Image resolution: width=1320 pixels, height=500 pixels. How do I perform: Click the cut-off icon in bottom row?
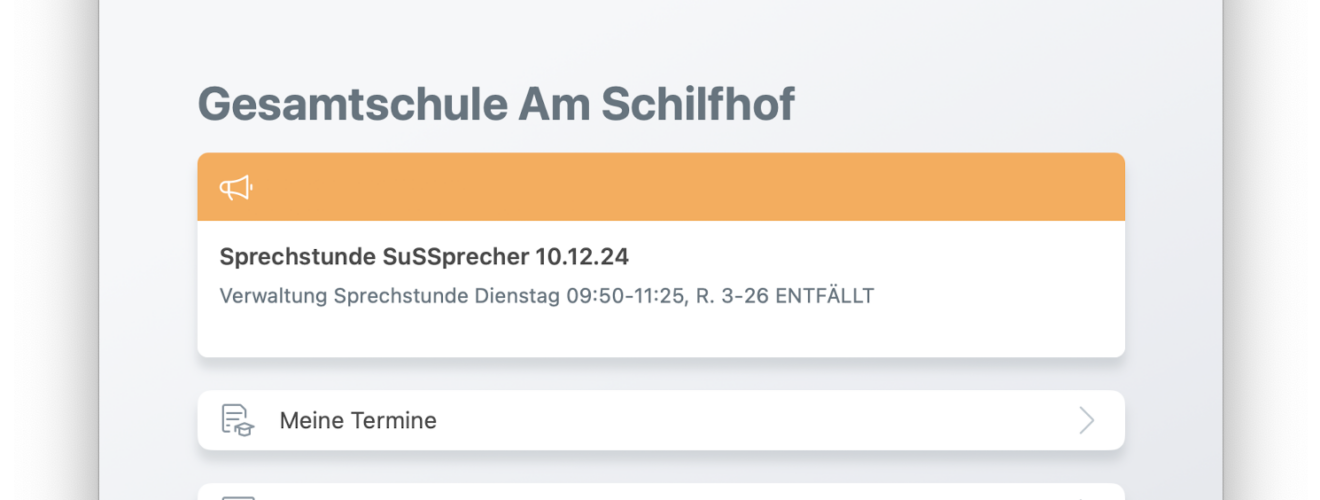pyautogui.click(x=237, y=497)
